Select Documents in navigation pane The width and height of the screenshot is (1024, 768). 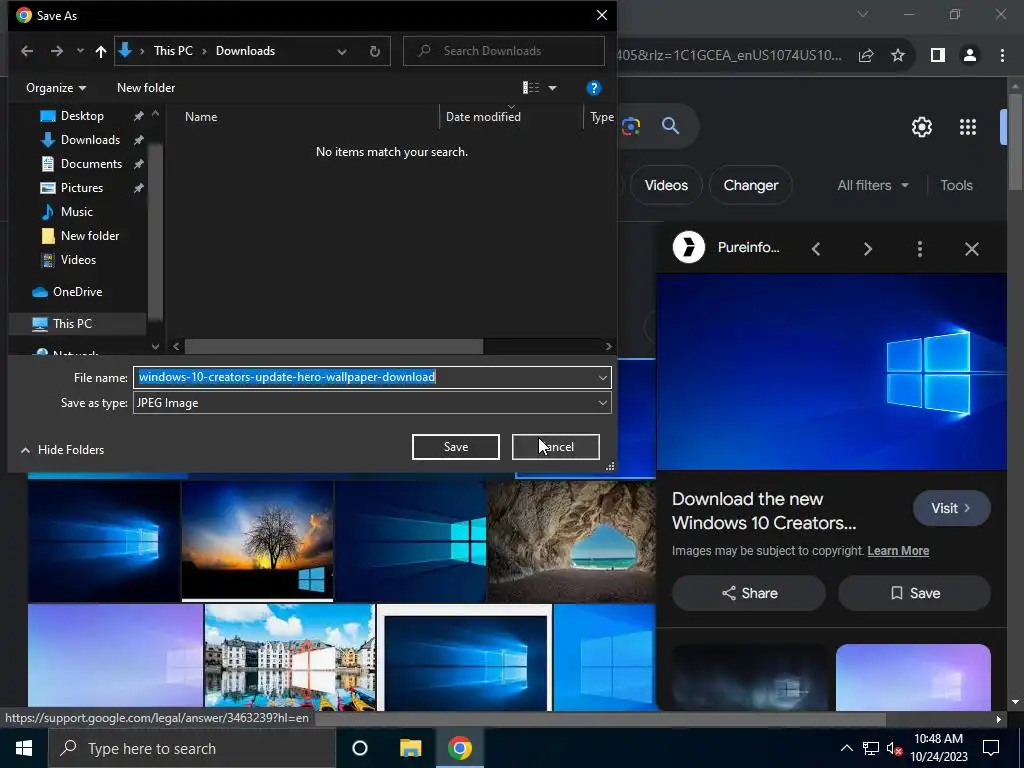(x=91, y=164)
